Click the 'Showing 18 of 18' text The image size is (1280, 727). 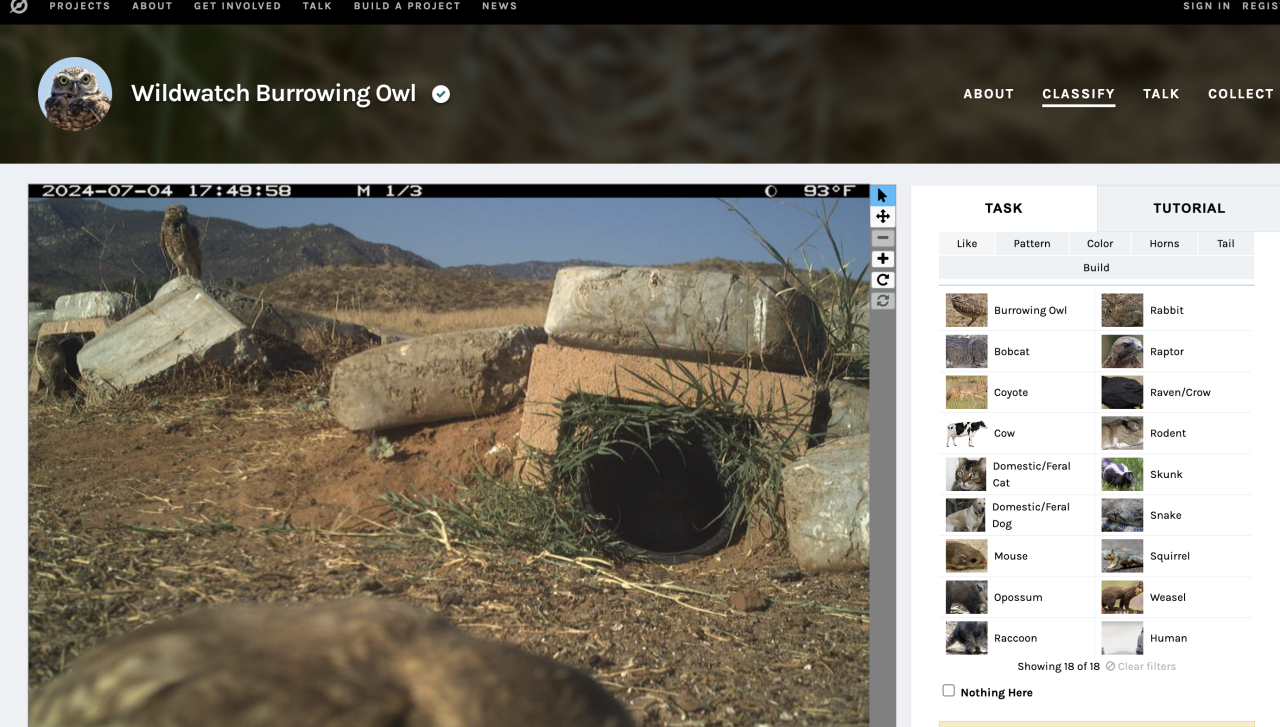(x=1058, y=667)
